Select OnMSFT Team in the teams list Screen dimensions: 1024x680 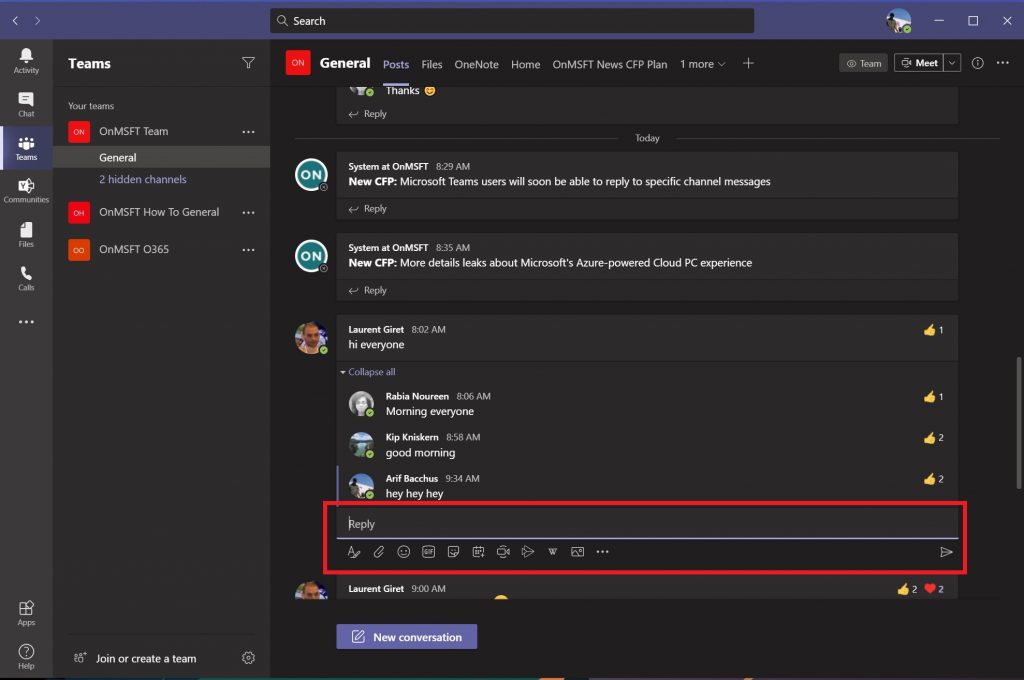[x=161, y=131]
